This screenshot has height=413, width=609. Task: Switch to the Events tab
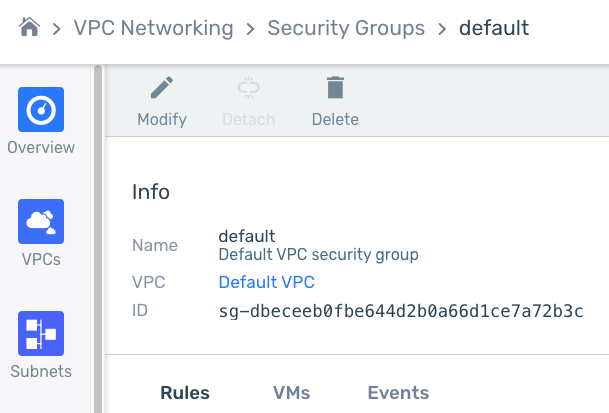[398, 392]
